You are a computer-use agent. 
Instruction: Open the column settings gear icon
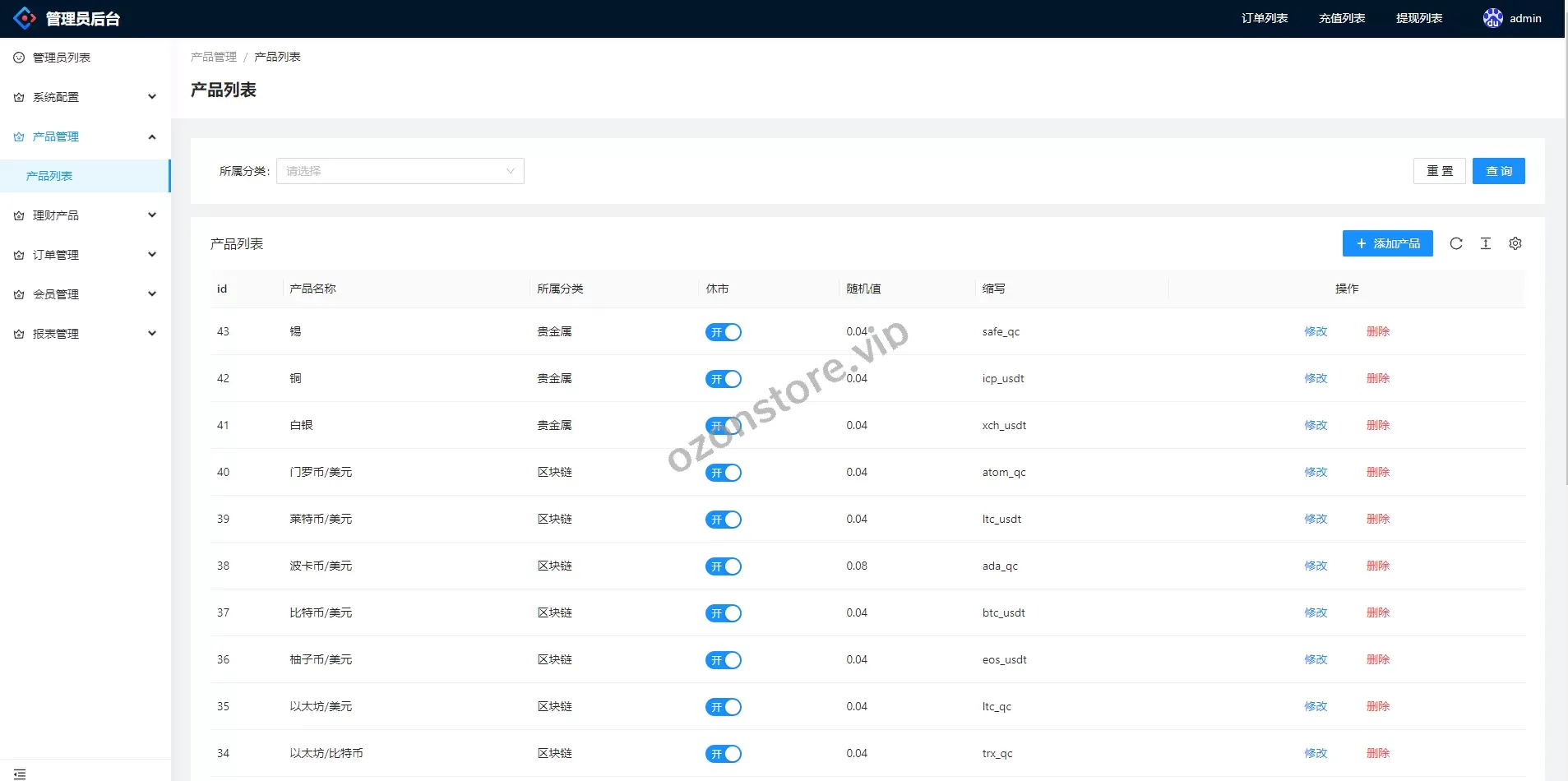pyautogui.click(x=1515, y=243)
